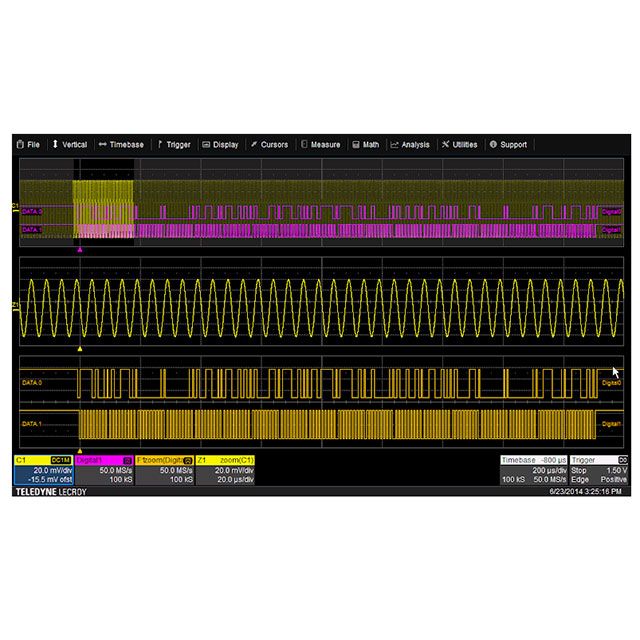Image resolution: width=640 pixels, height=640 pixels.
Task: Open the Trigger descriptor box
Action: pos(598,470)
